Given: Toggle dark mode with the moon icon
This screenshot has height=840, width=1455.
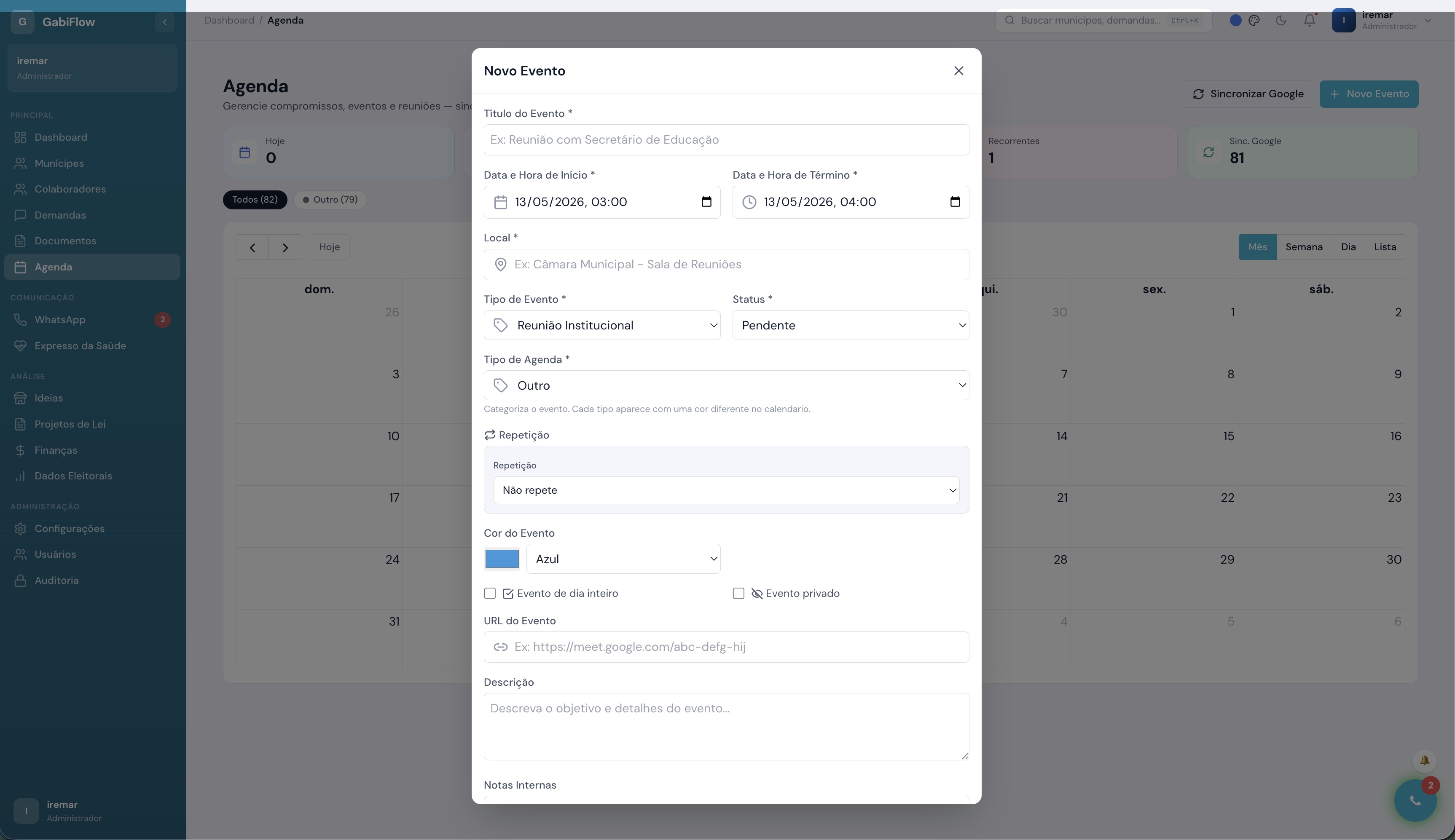Looking at the screenshot, I should (x=1281, y=20).
